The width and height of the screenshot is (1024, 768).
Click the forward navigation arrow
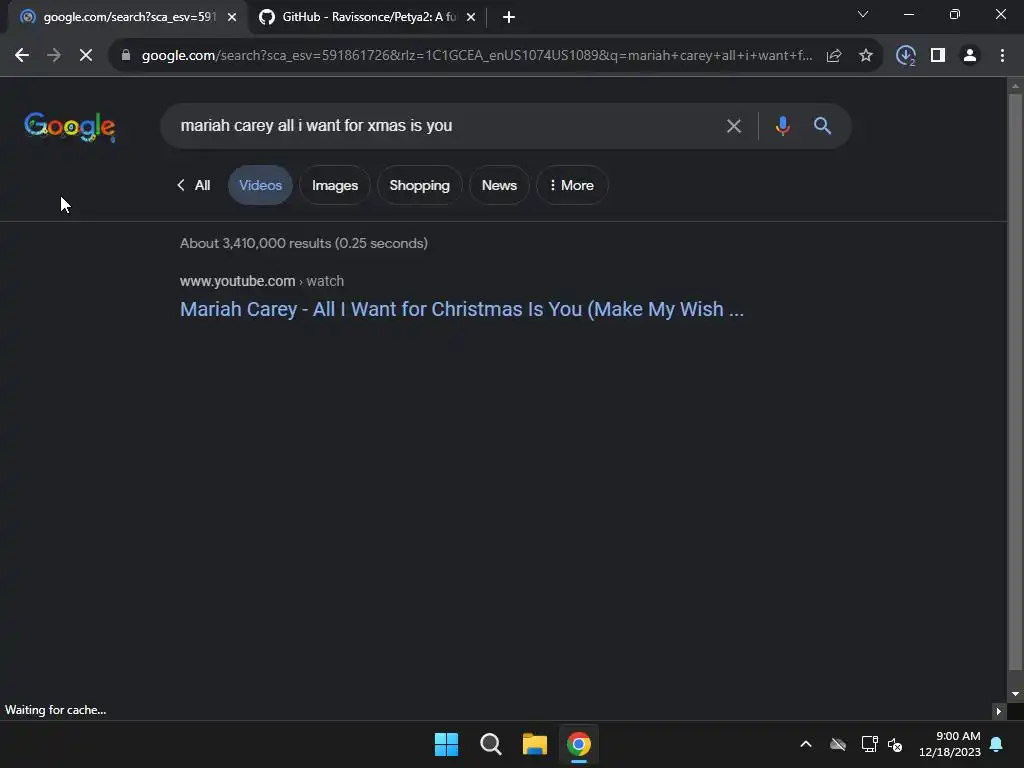click(54, 56)
